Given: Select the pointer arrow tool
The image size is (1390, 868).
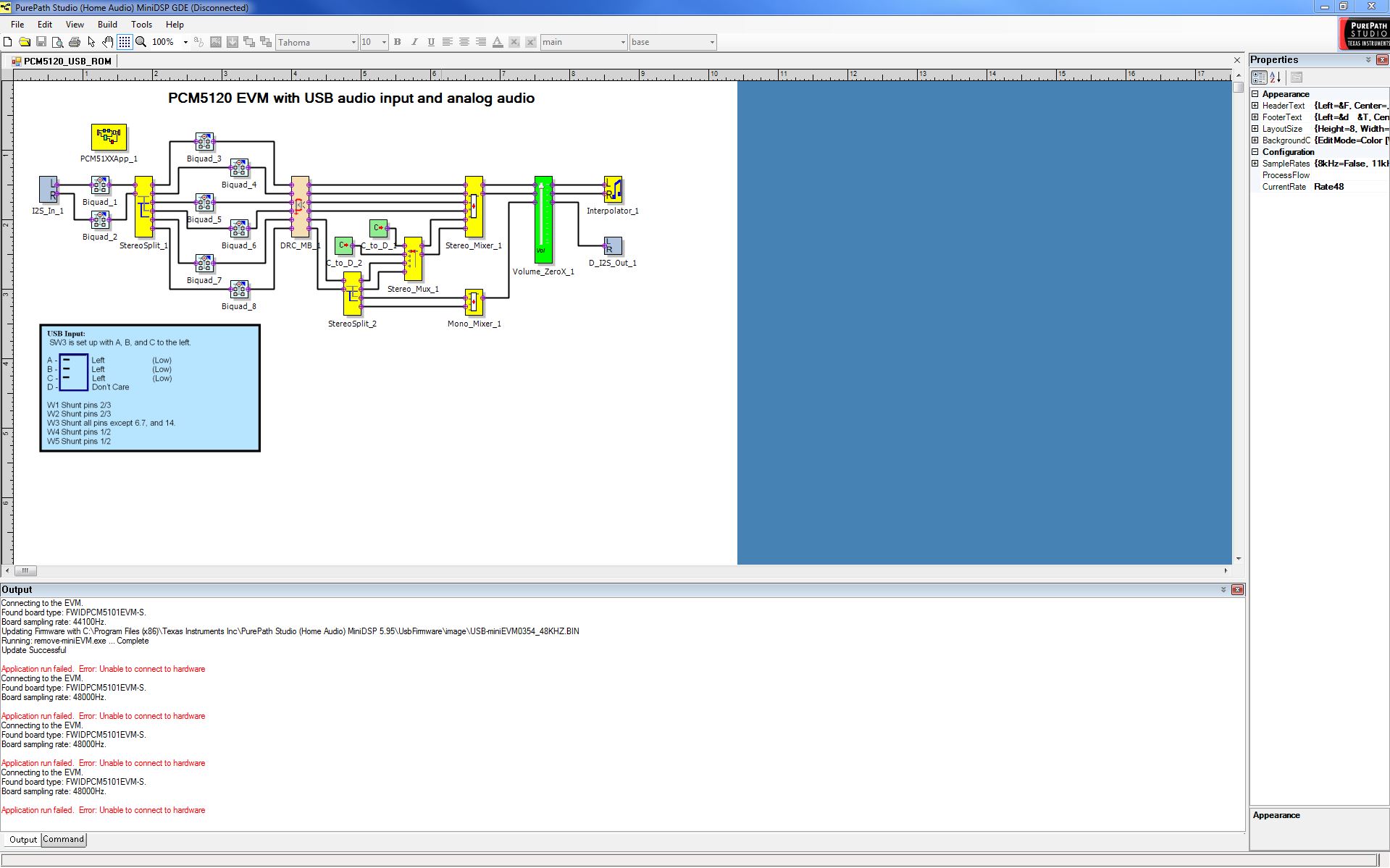Looking at the screenshot, I should [91, 42].
